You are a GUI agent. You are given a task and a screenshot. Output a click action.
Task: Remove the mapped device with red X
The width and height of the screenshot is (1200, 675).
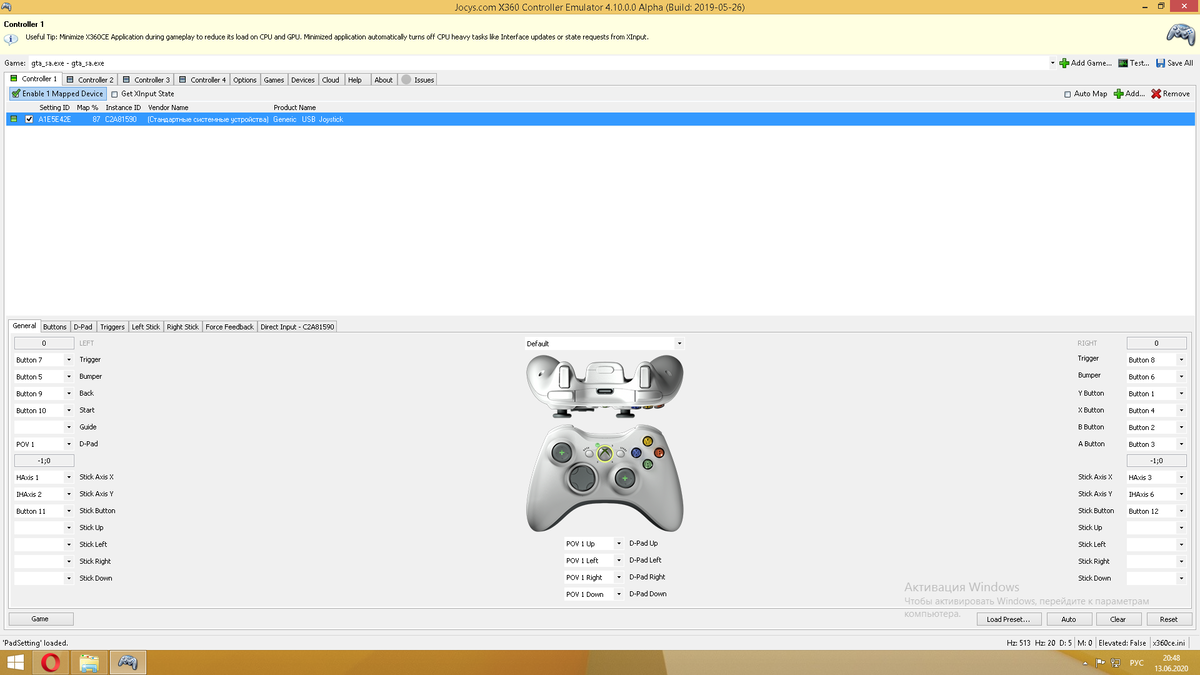coord(1170,93)
